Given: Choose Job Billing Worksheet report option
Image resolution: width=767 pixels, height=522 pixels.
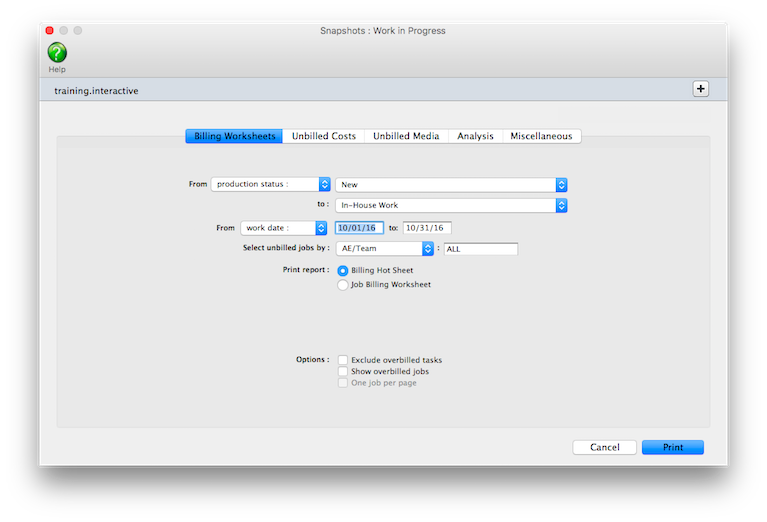Looking at the screenshot, I should point(344,285).
